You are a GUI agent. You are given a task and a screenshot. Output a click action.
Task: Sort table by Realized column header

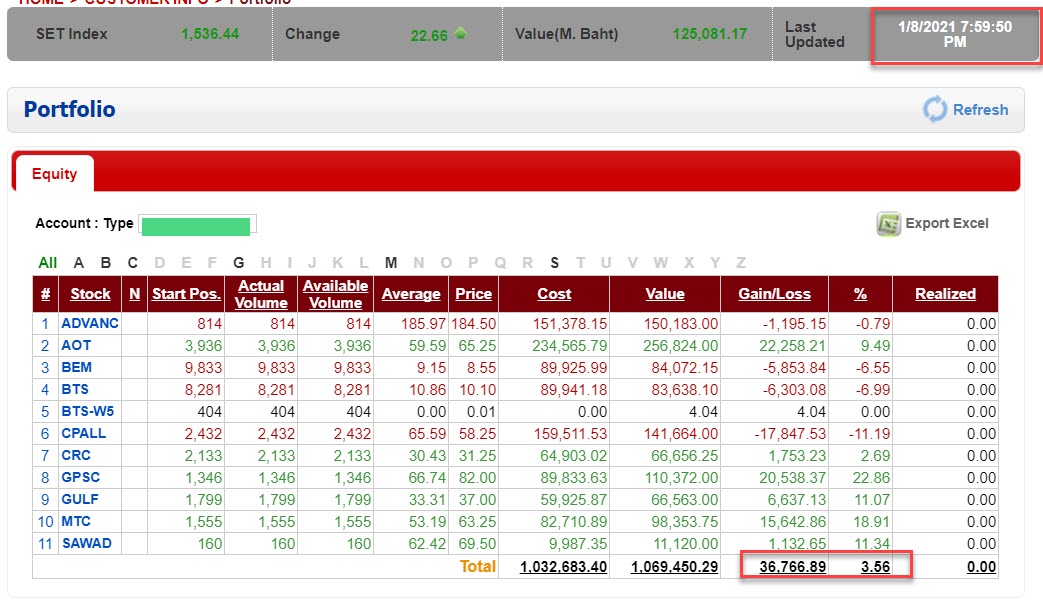945,294
